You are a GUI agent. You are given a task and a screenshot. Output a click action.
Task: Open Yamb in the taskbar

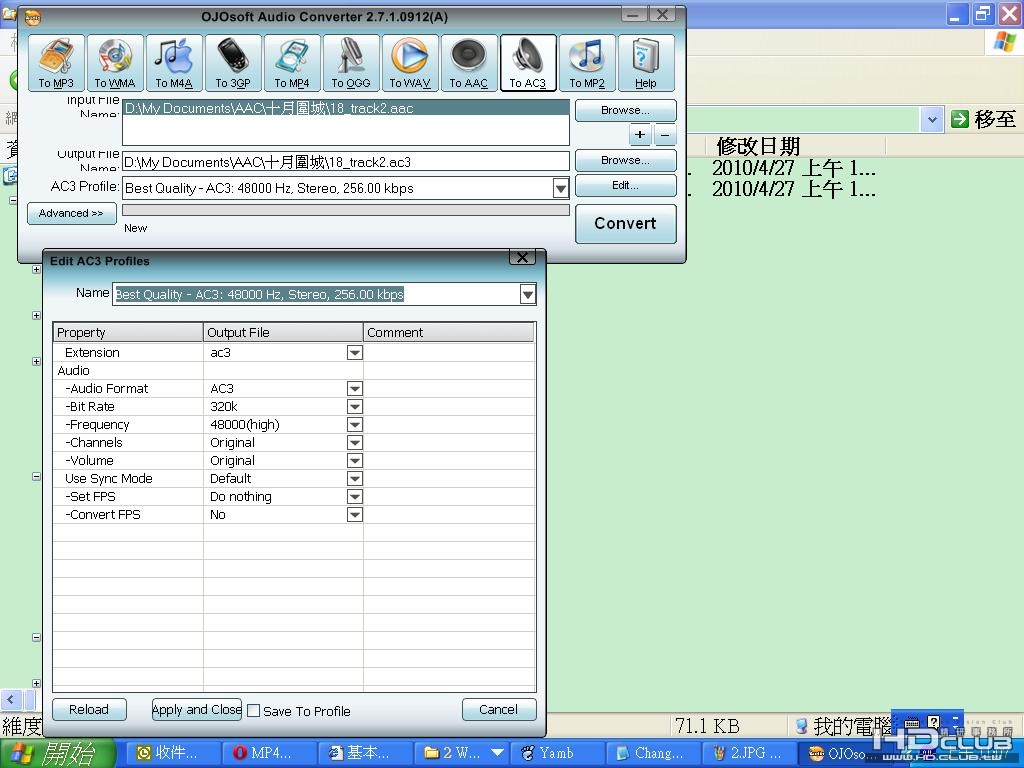tap(558, 753)
